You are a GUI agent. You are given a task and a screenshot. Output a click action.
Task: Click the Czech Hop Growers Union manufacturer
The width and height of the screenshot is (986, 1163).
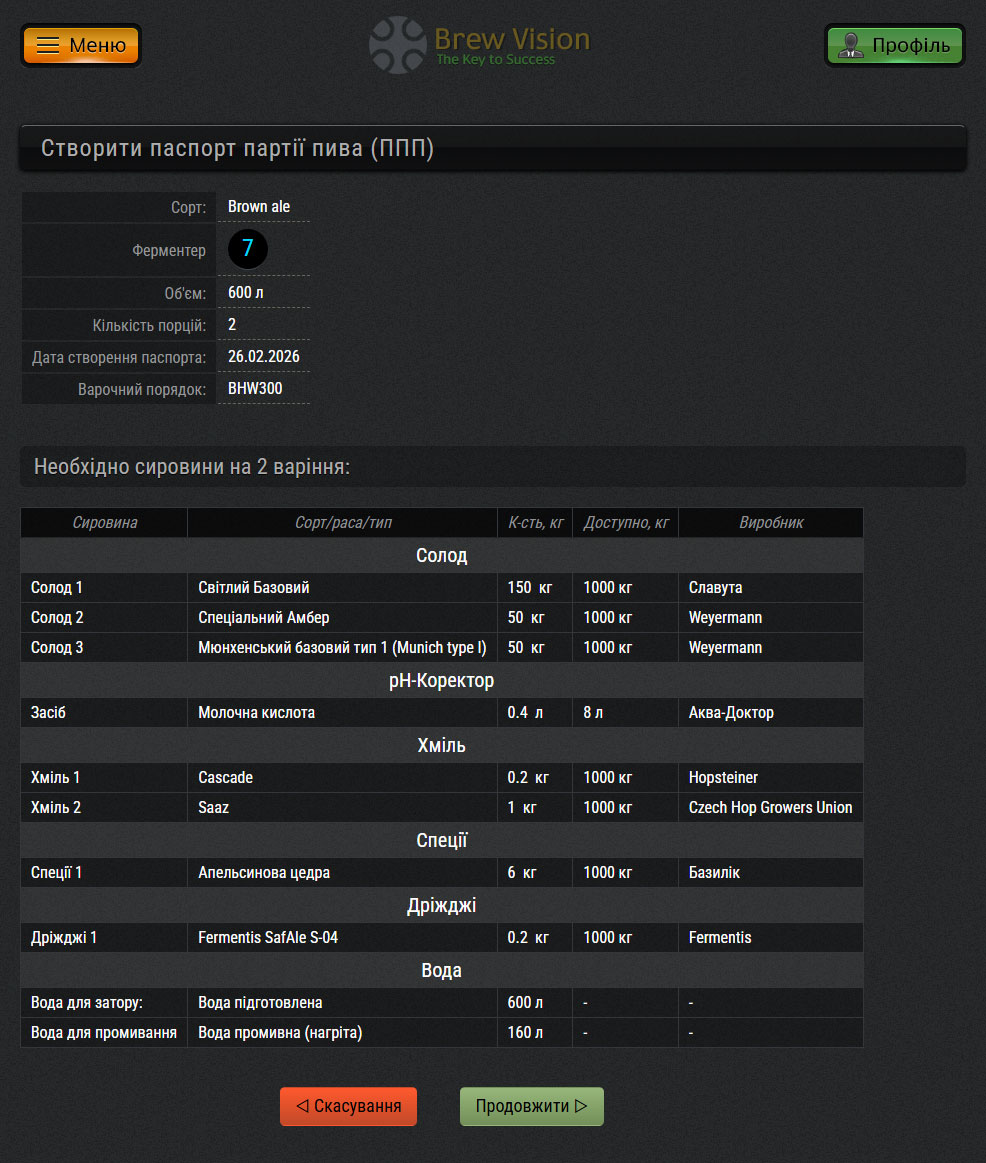click(x=770, y=808)
